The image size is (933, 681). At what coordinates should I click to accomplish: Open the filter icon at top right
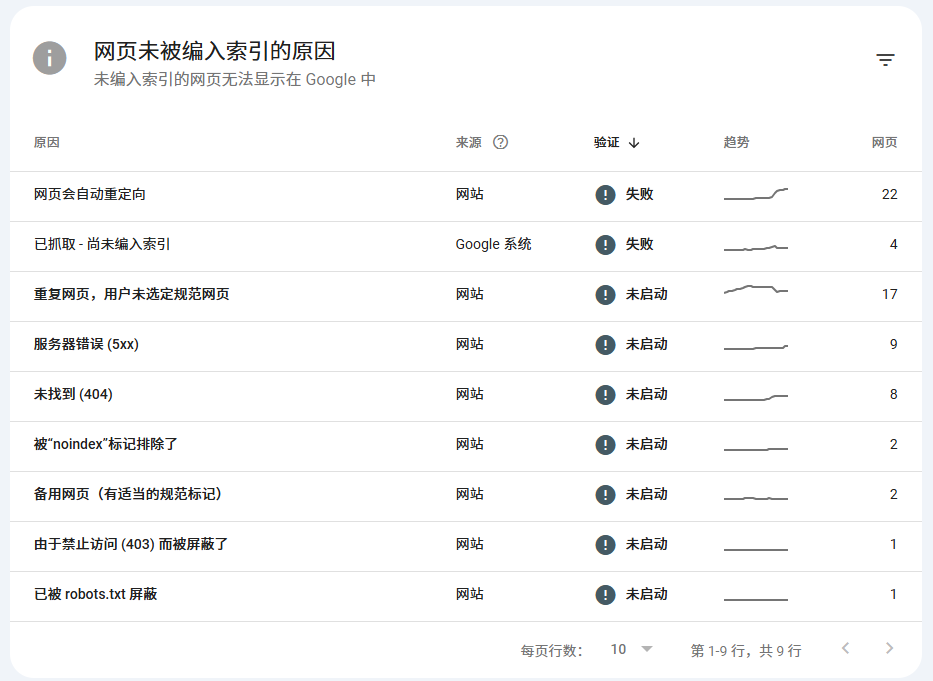coord(886,59)
